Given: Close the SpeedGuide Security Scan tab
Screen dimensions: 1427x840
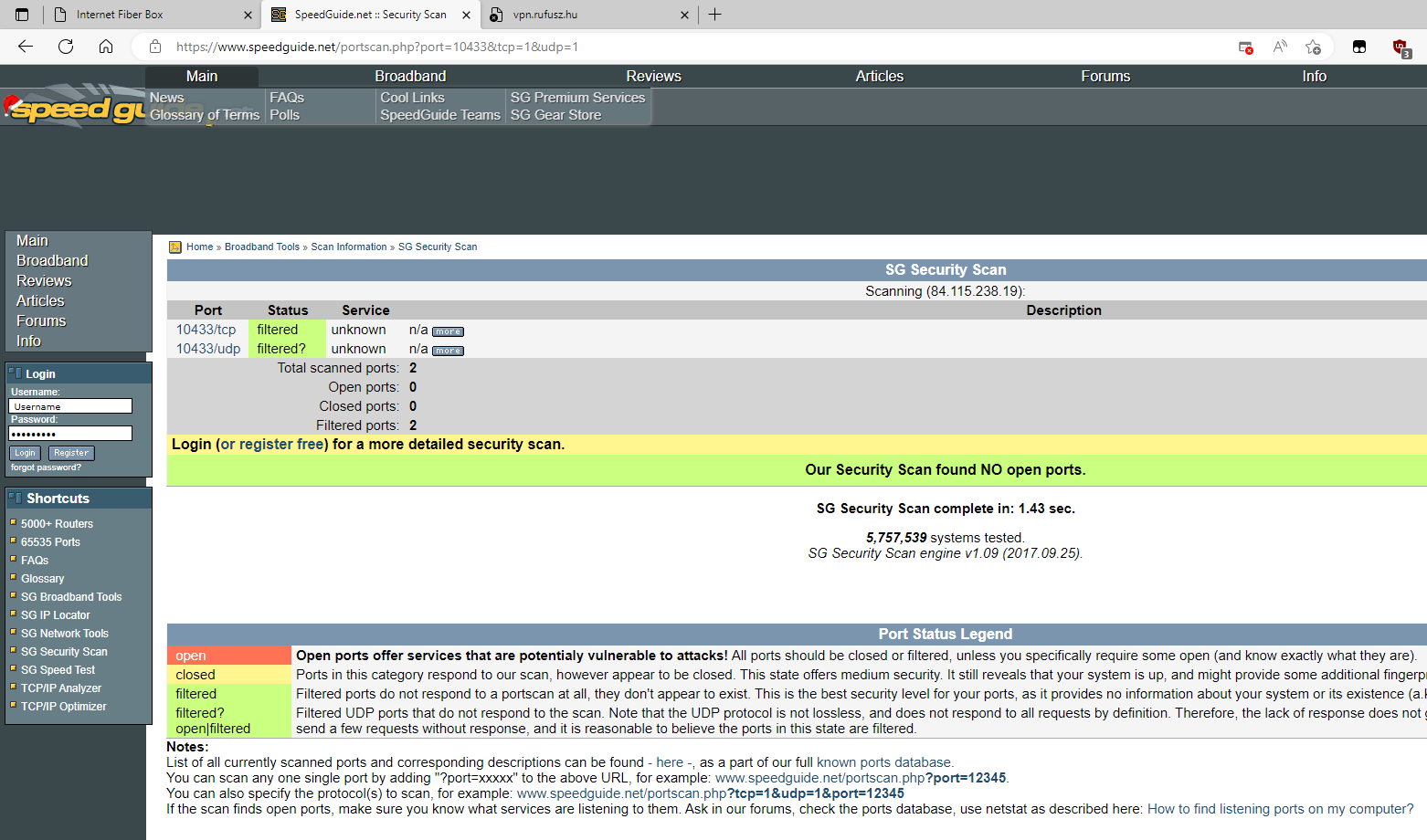Looking at the screenshot, I should point(466,15).
